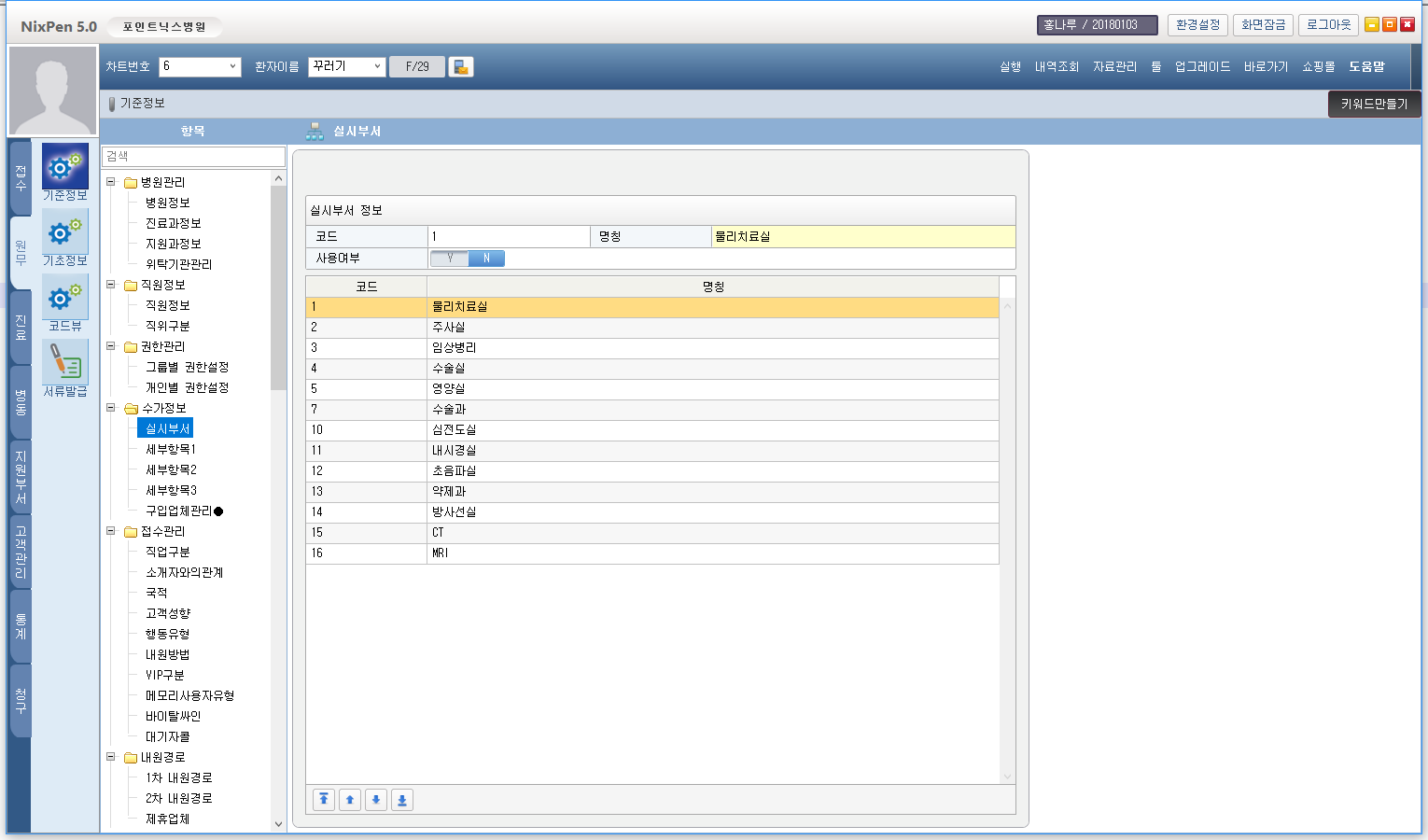Screen dimensions: 1428x840
Task: Click the move-to-top arrow button
Action: click(x=324, y=800)
